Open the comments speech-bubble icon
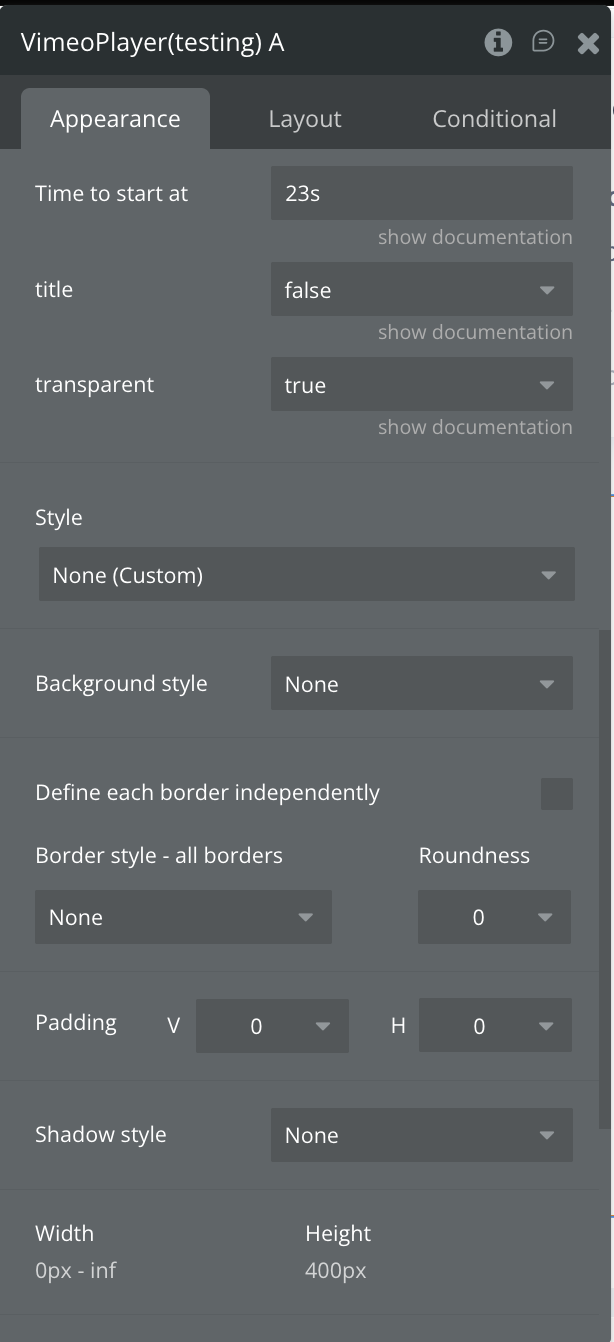 point(543,42)
